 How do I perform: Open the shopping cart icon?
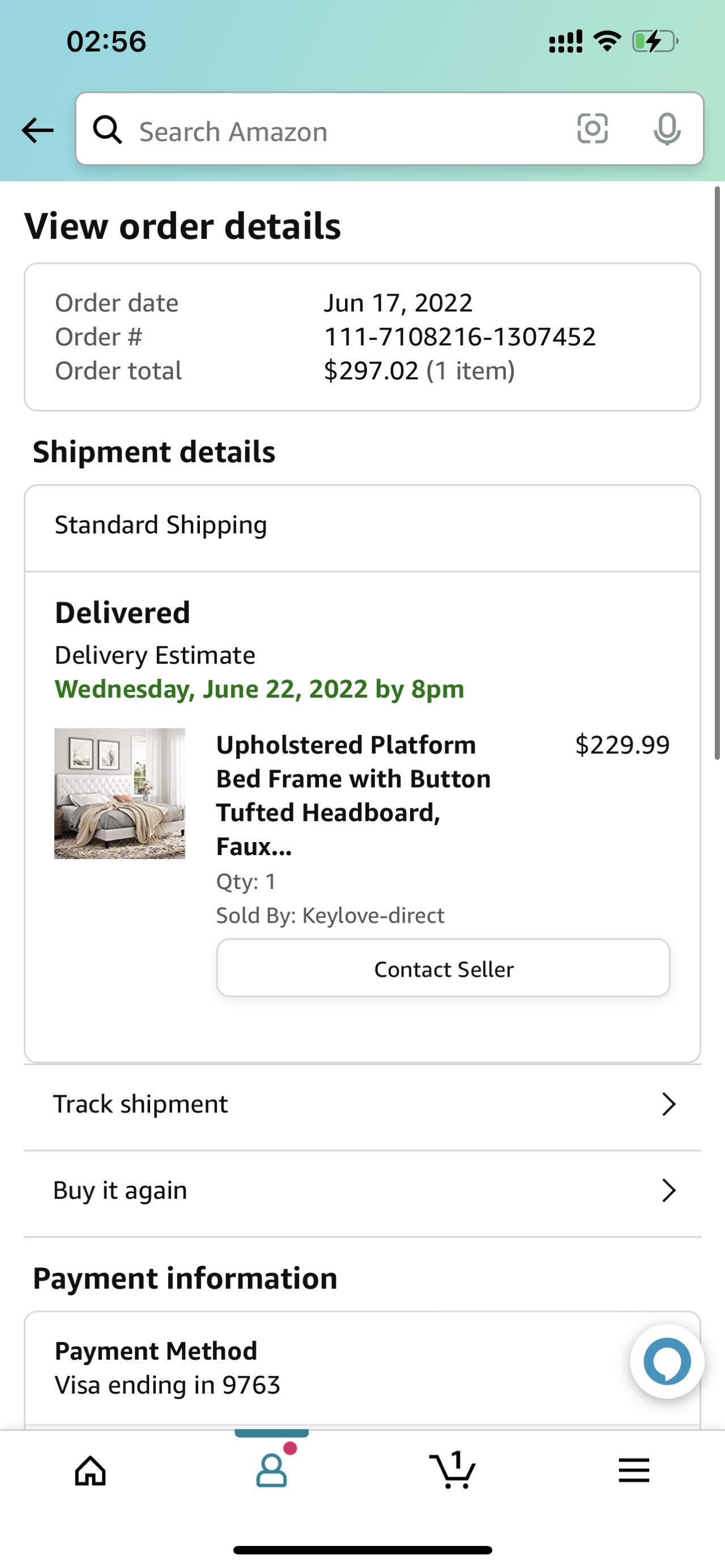(453, 1469)
